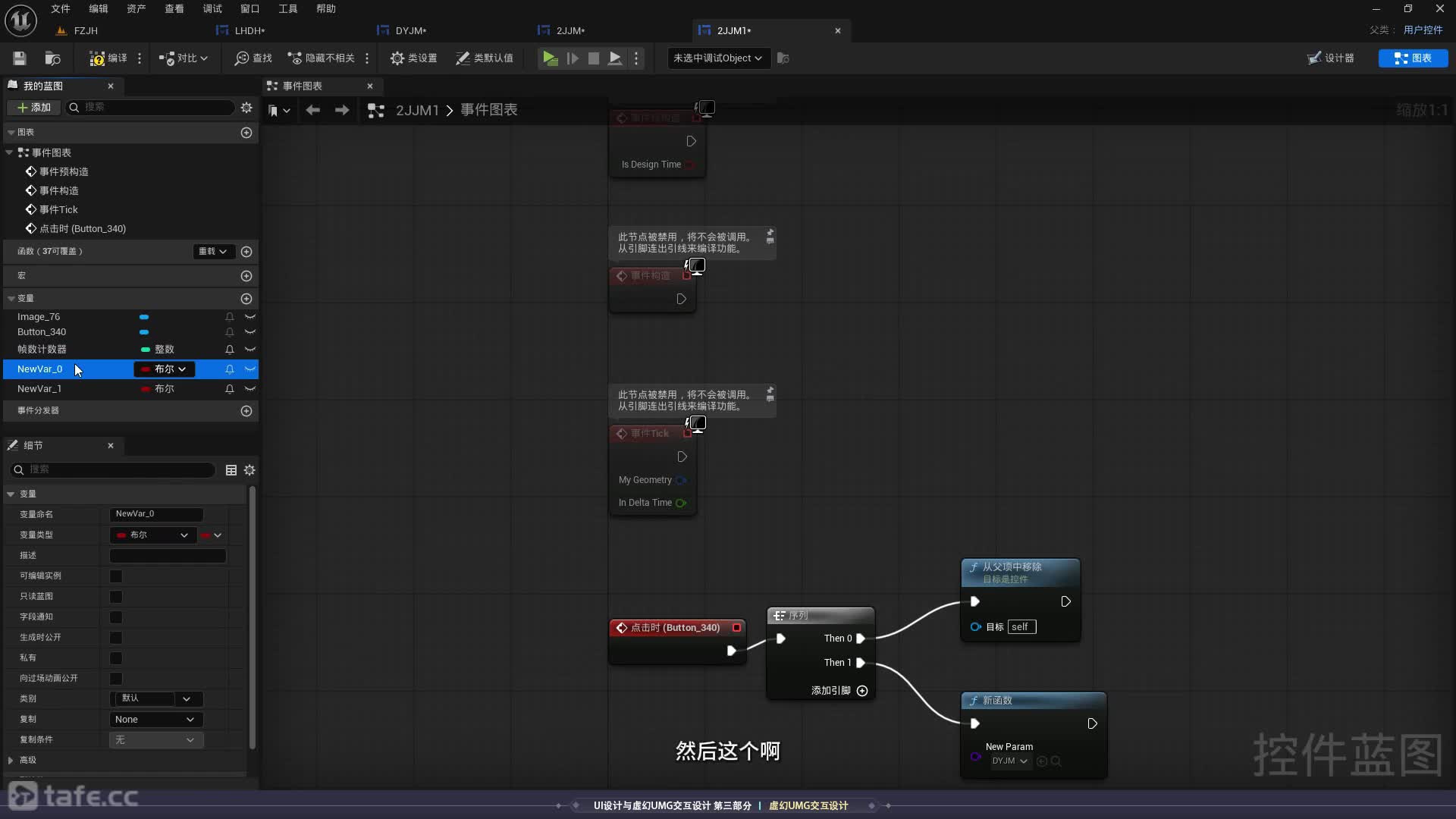
Task: Open the 复制 None dropdown
Action: [x=155, y=720]
